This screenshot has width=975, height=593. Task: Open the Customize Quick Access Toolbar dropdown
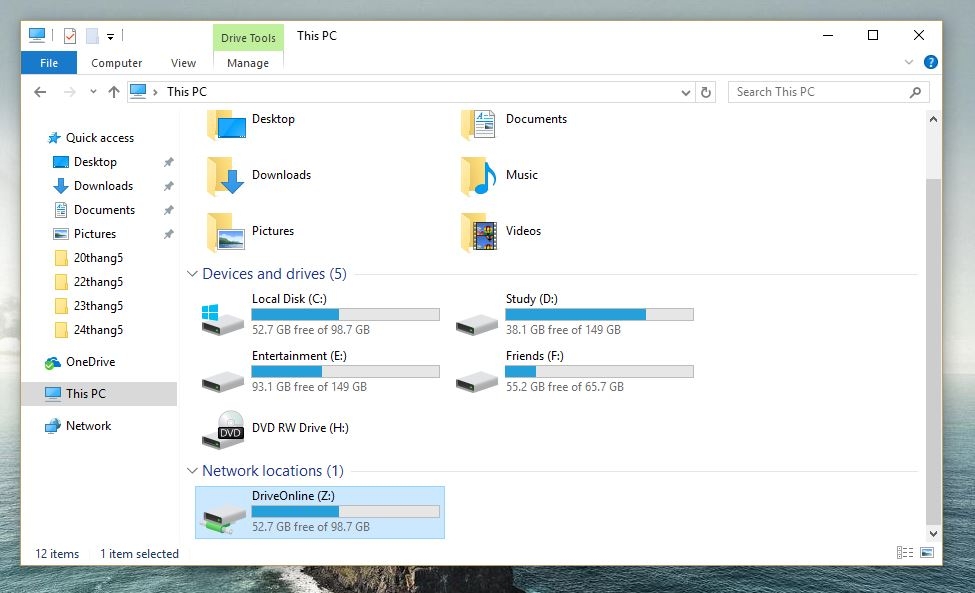click(x=111, y=35)
